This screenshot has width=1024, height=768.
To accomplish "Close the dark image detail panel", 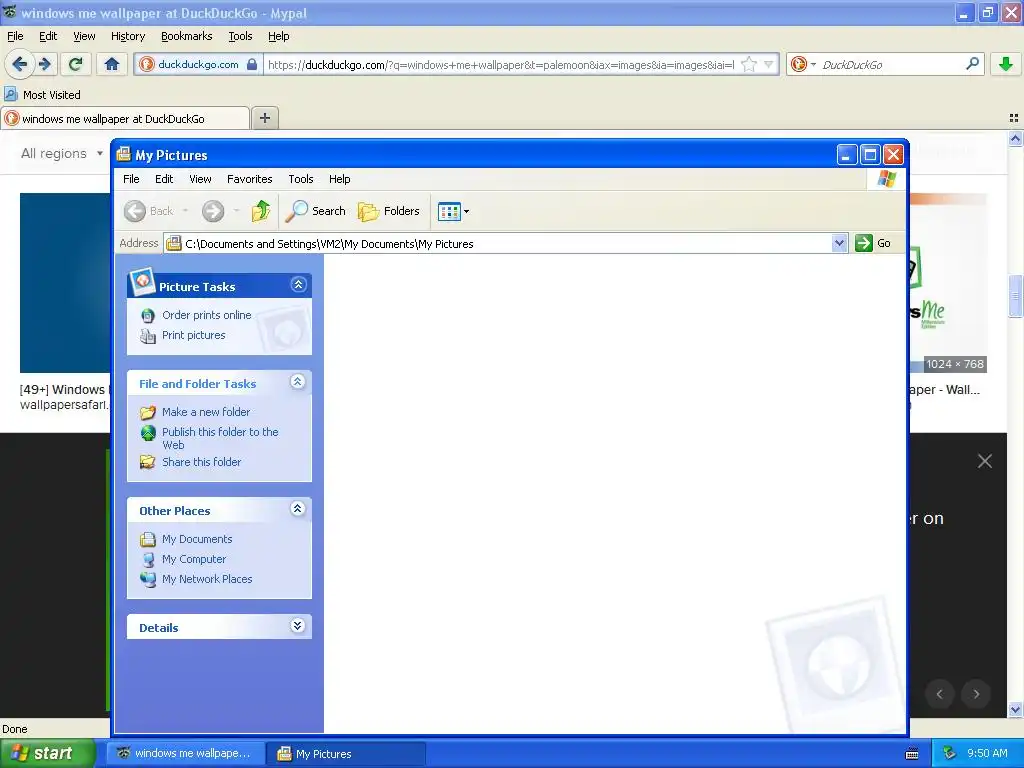I will pos(985,461).
